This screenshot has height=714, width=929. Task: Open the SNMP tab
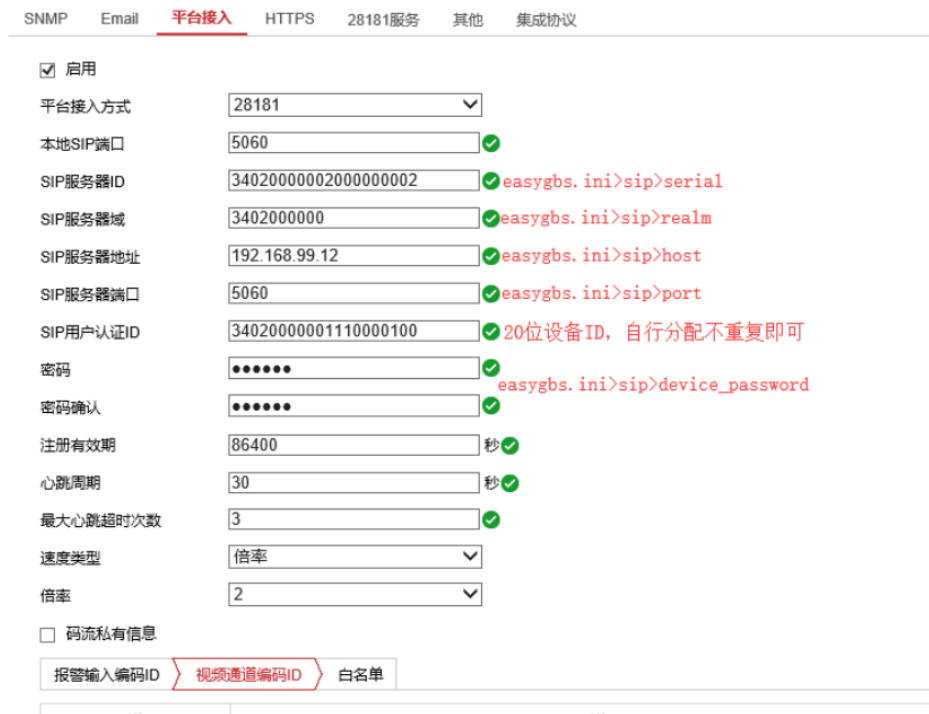[x=46, y=19]
